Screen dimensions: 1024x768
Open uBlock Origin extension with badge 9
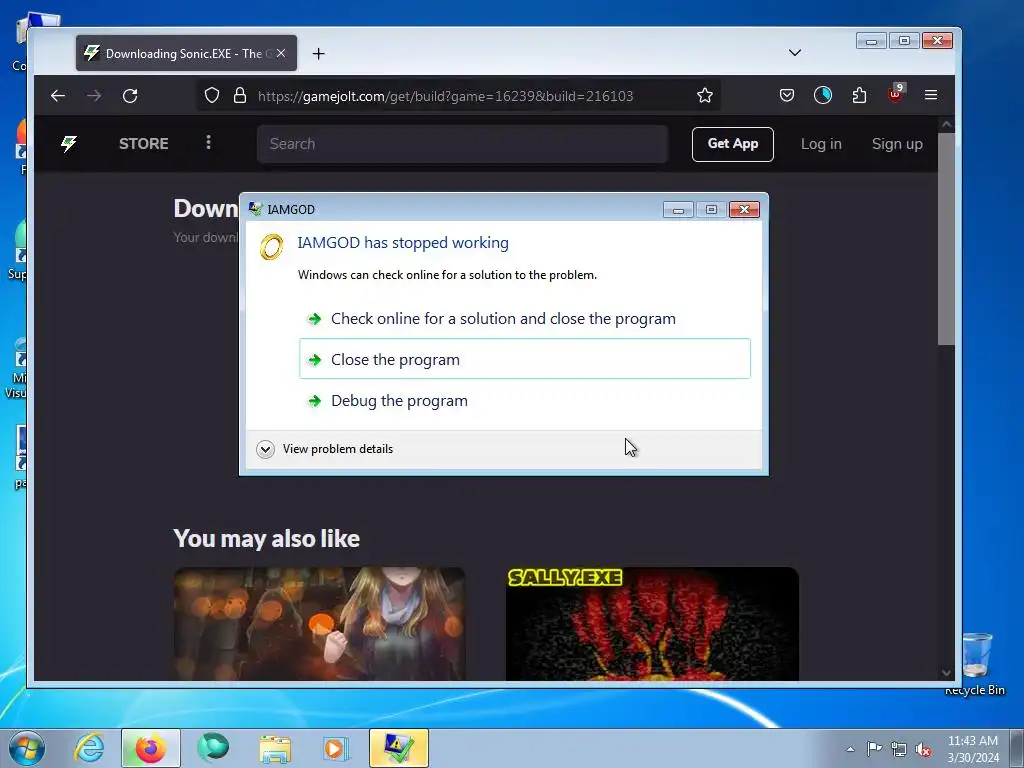click(896, 94)
